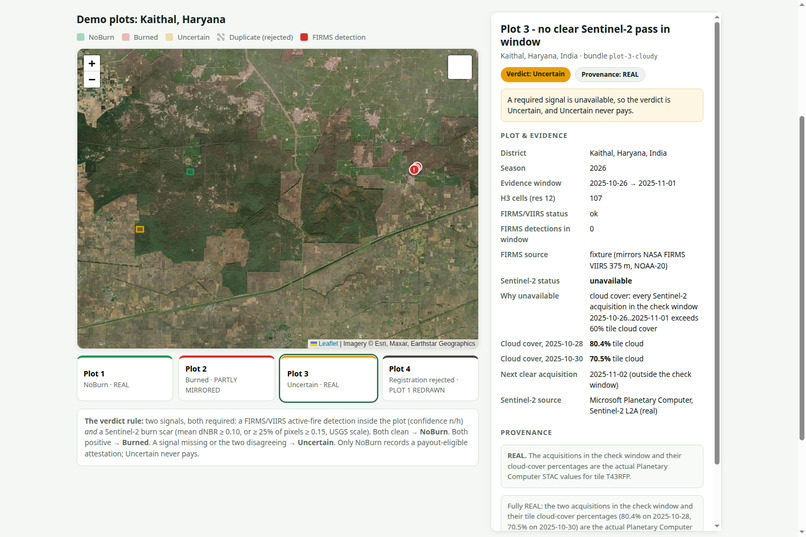Click the detail panel scroll-down arrow
Viewport: 806px width, 537px height.
pyautogui.click(x=717, y=526)
